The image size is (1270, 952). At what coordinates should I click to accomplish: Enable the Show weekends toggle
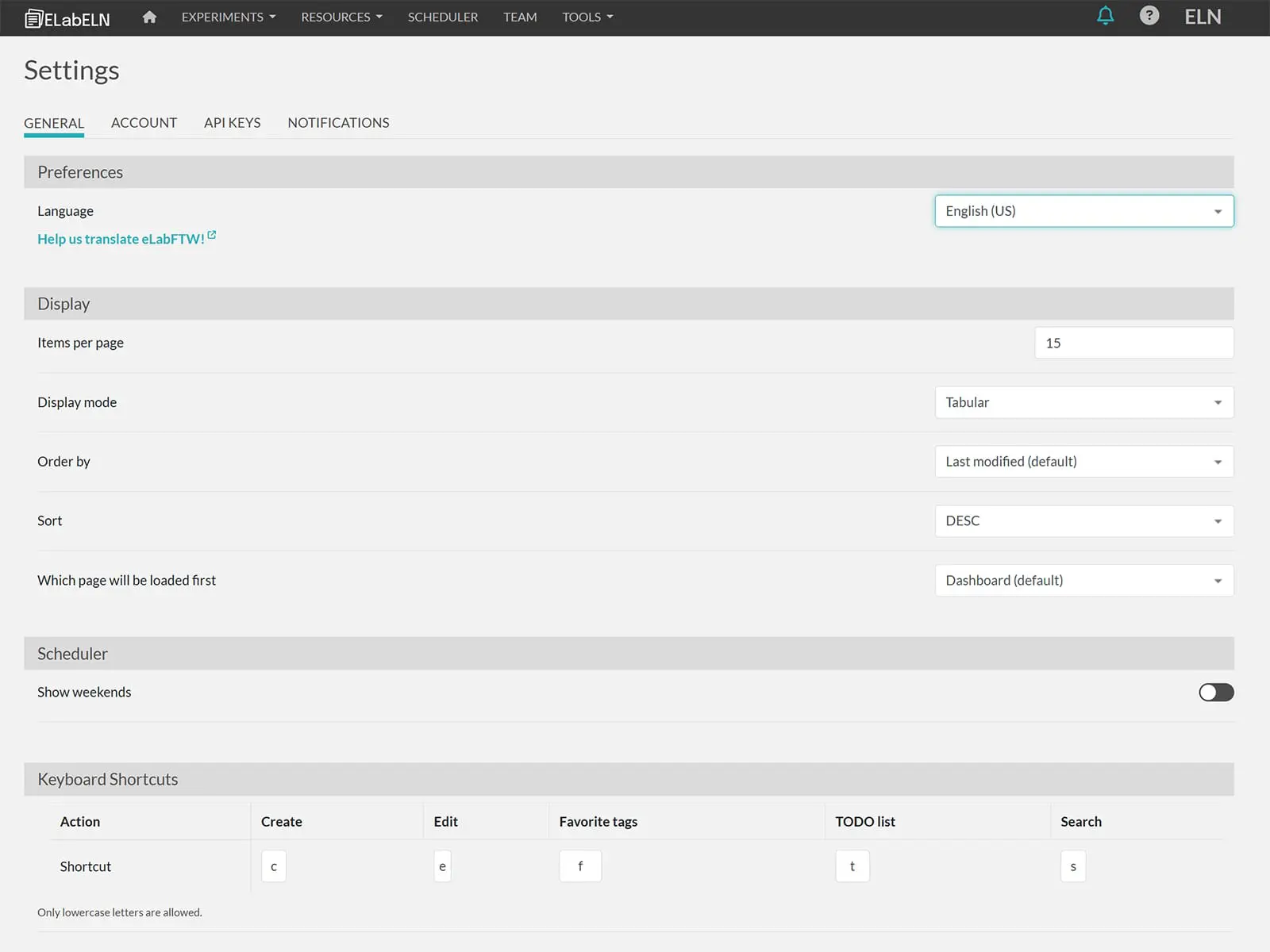point(1215,693)
